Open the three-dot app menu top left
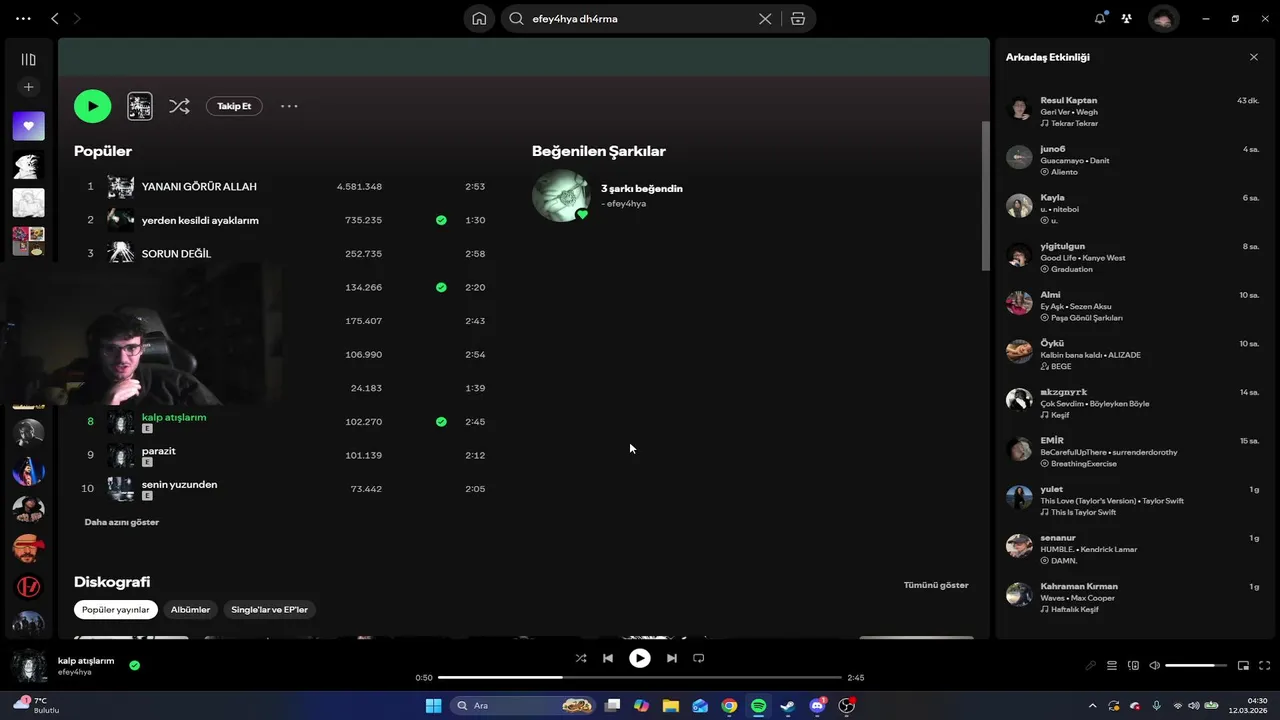 coord(23,18)
